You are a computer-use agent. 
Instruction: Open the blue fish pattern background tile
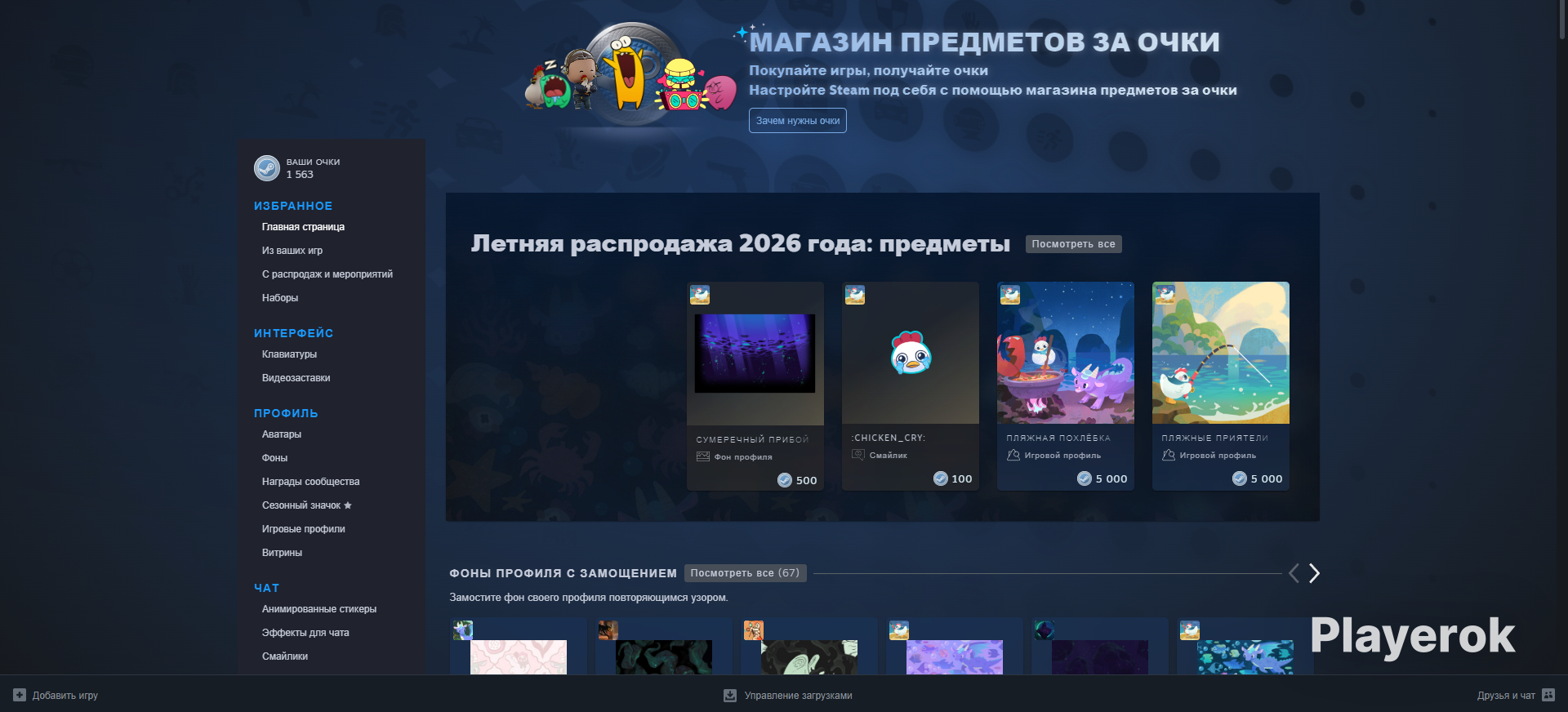1245,657
